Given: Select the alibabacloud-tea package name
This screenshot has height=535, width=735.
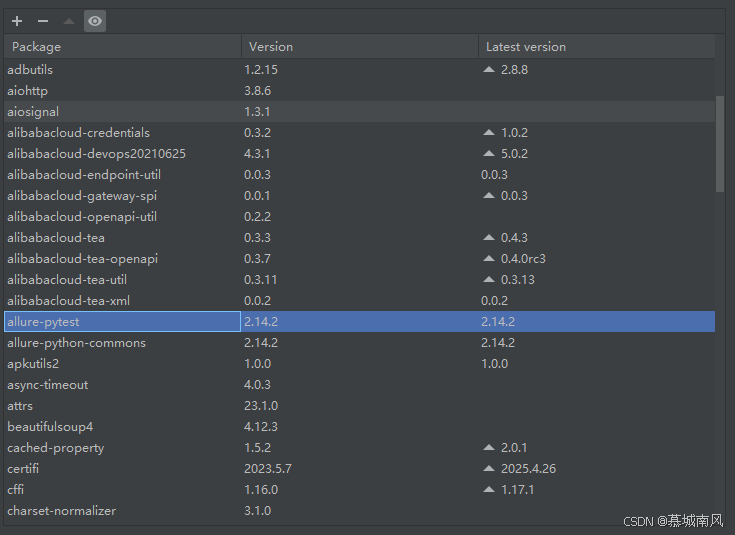Looking at the screenshot, I should coord(56,238).
